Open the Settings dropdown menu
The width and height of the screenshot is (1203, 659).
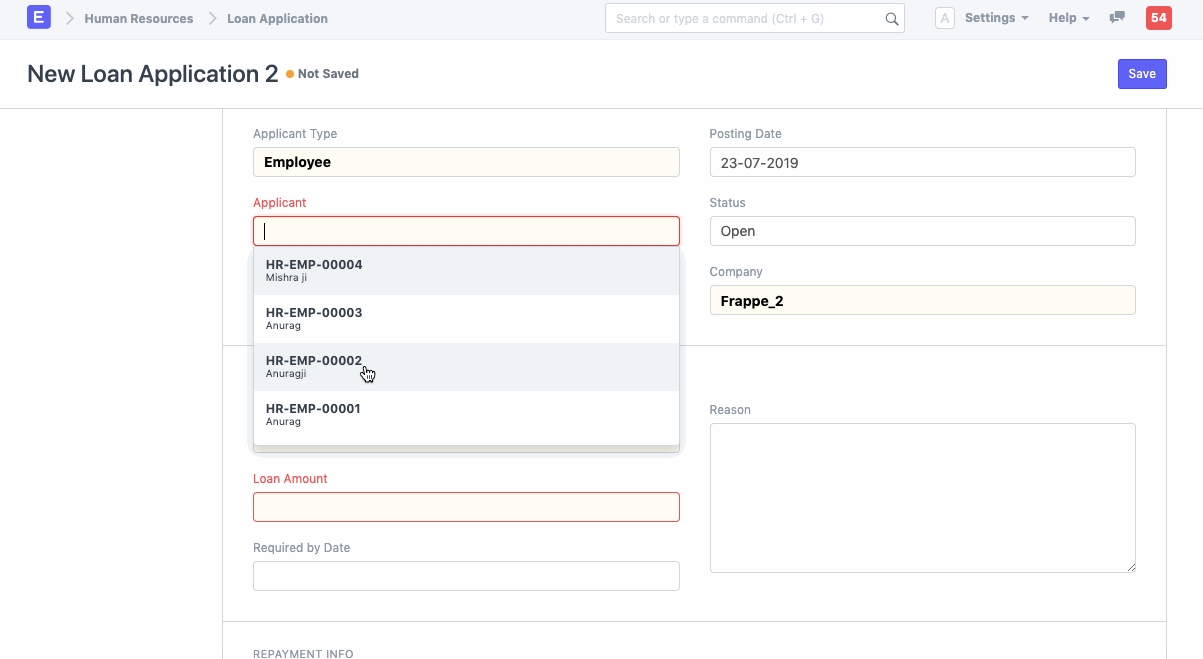tap(996, 18)
